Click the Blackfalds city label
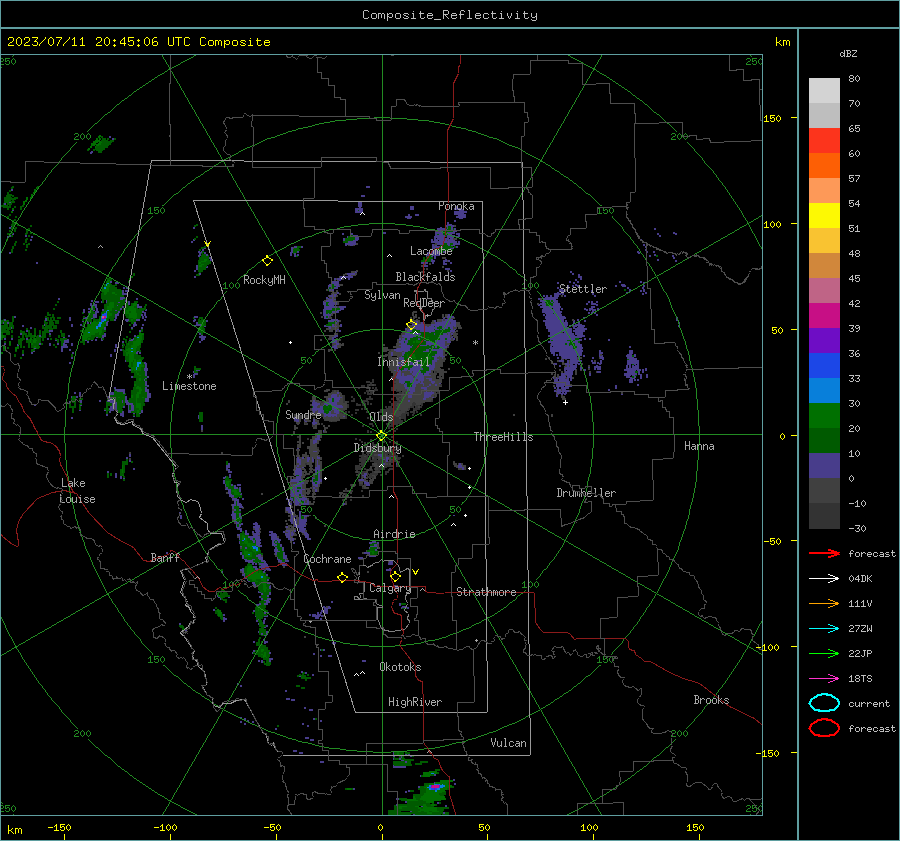 coord(425,277)
